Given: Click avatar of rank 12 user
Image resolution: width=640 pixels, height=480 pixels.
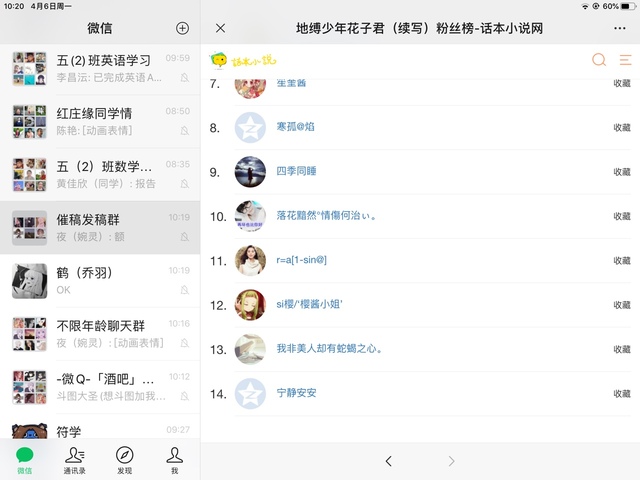Looking at the screenshot, I should (250, 305).
